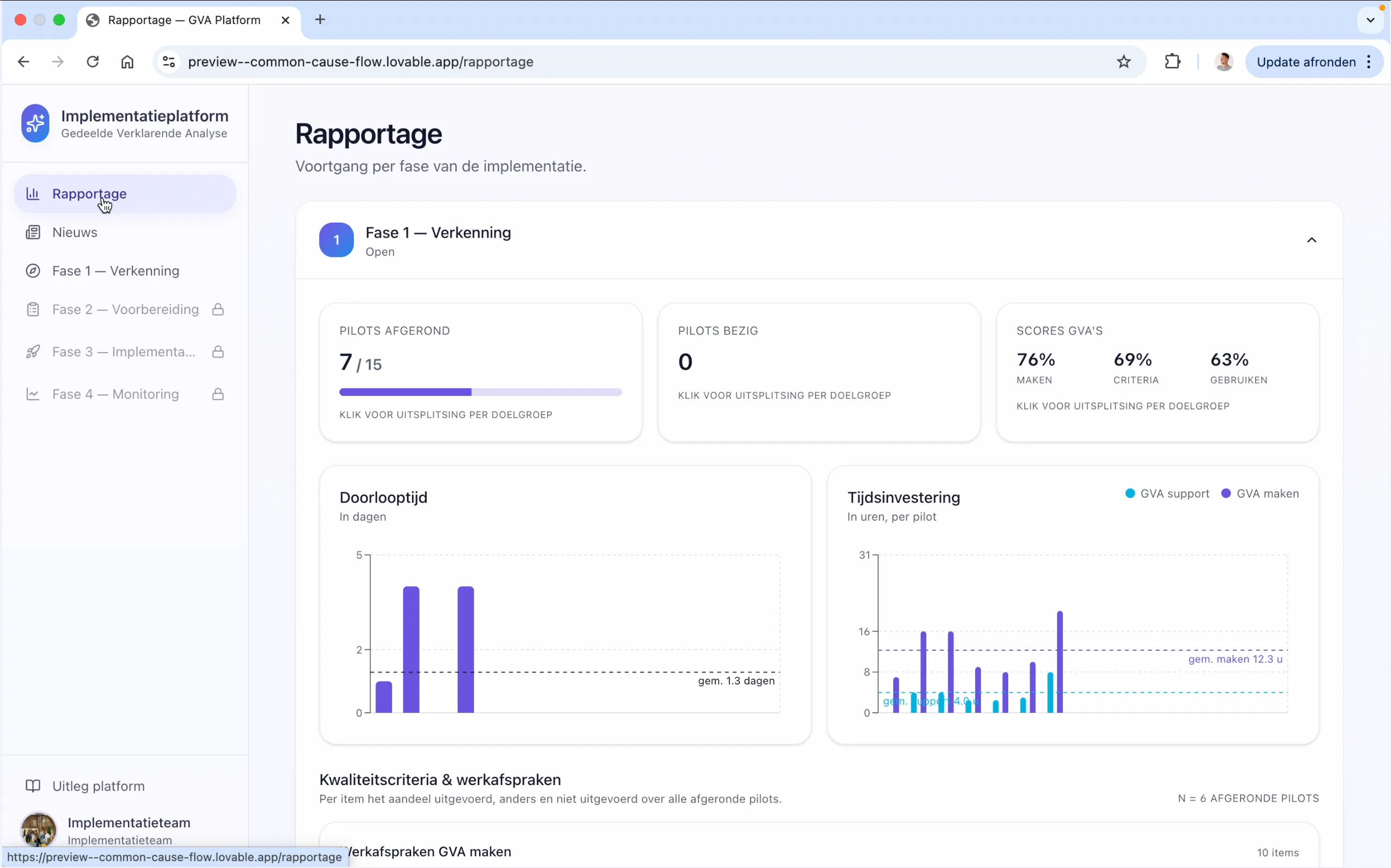Click the Doorlooptijd chart title

[x=383, y=497]
